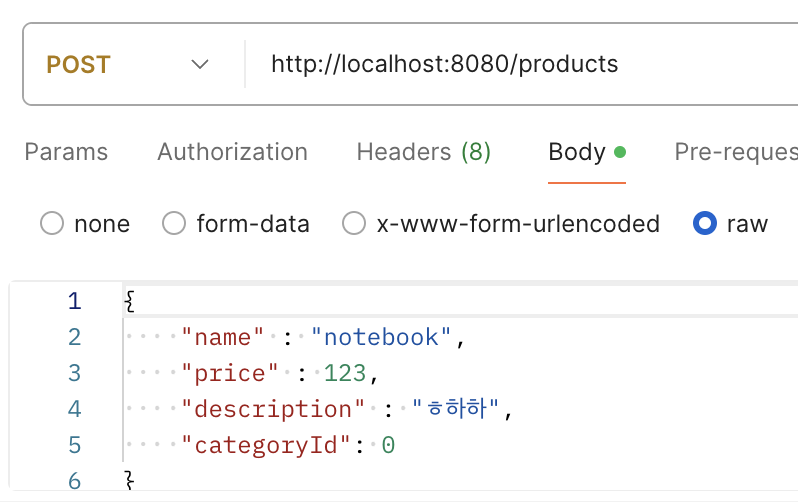
Task: Switch to the Params tab
Action: point(66,152)
